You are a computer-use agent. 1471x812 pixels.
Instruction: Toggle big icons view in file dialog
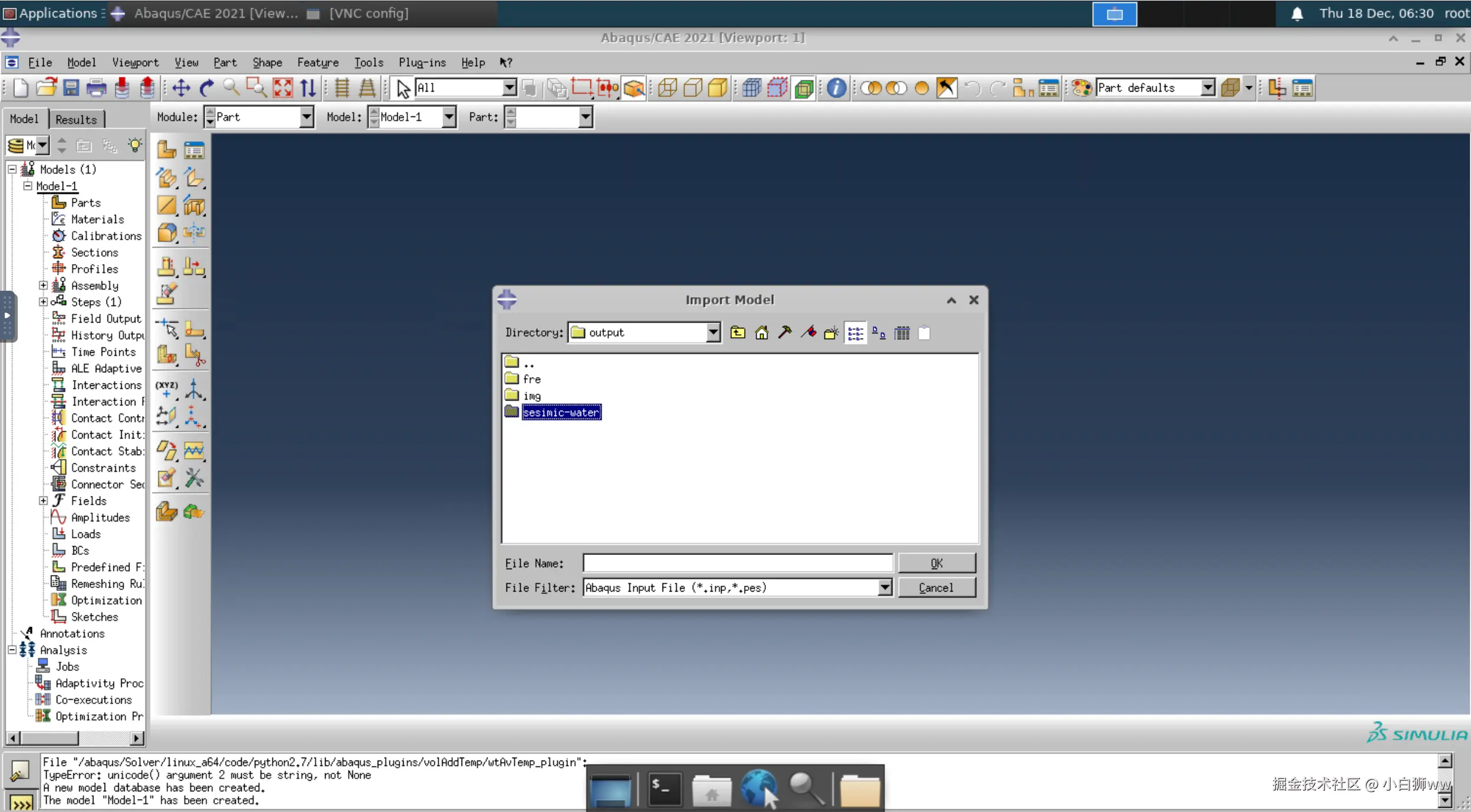(879, 333)
